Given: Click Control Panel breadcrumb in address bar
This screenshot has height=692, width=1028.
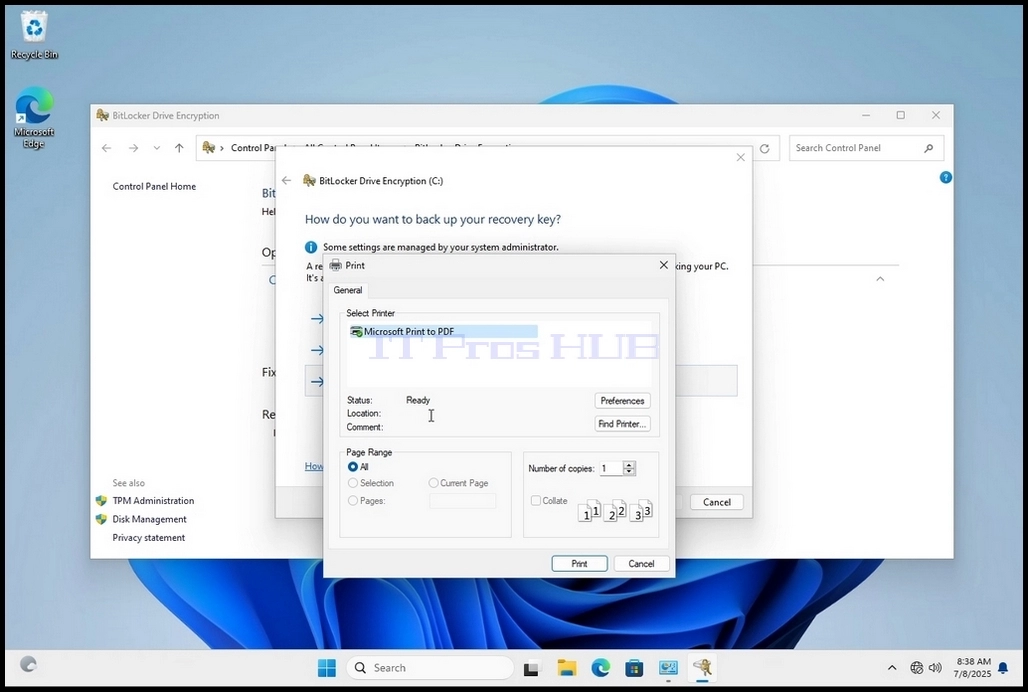Looking at the screenshot, I should (x=253, y=148).
